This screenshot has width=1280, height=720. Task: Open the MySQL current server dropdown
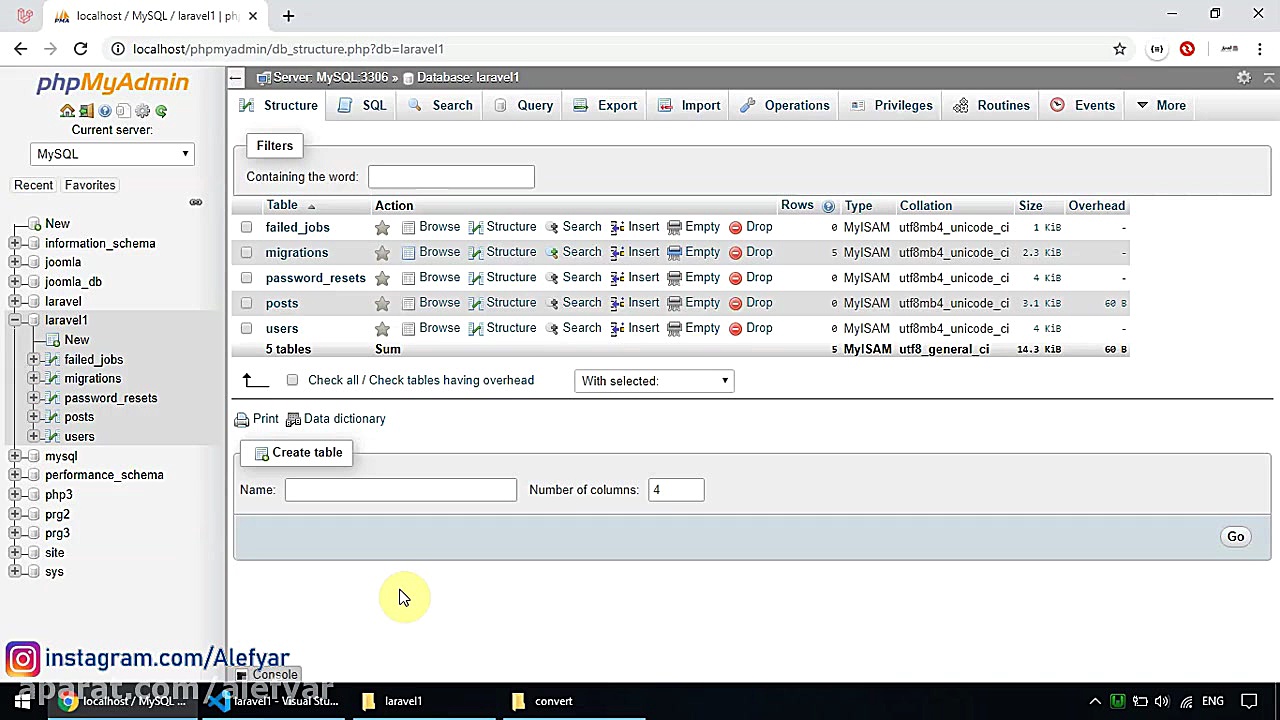[x=112, y=154]
